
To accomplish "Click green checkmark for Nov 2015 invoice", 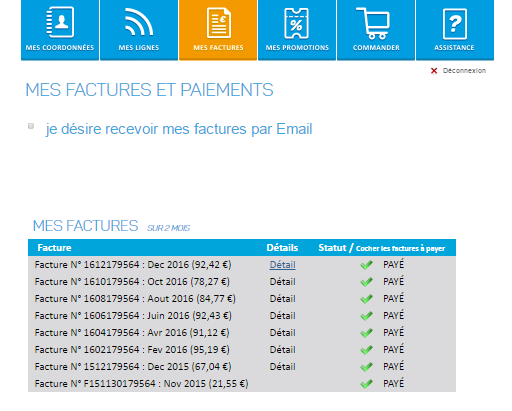I will point(366,384).
